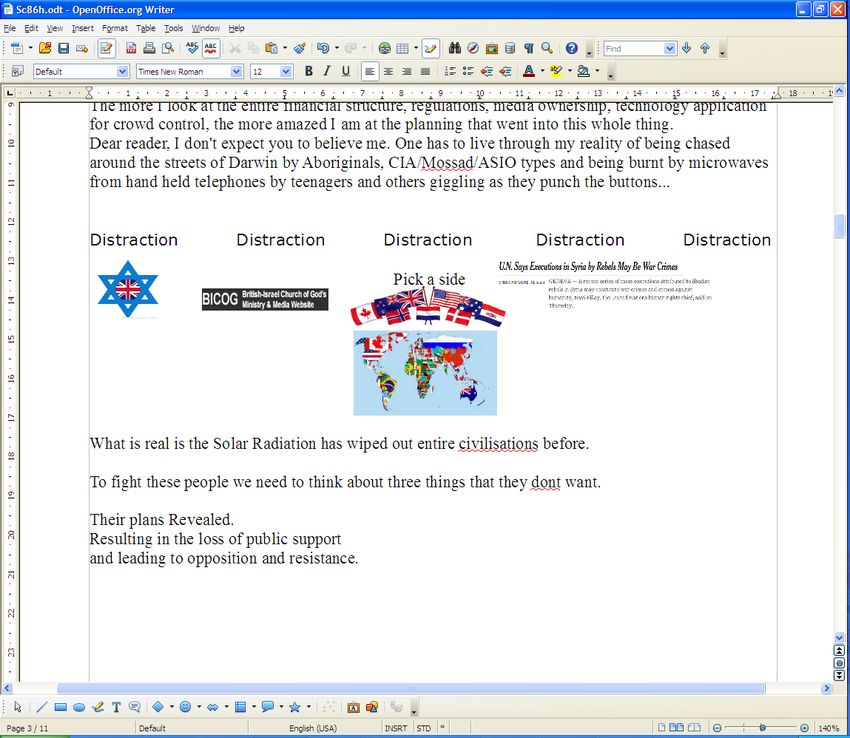This screenshot has height=738, width=850.
Task: Click INSRT mode in the status bar
Action: (x=396, y=728)
